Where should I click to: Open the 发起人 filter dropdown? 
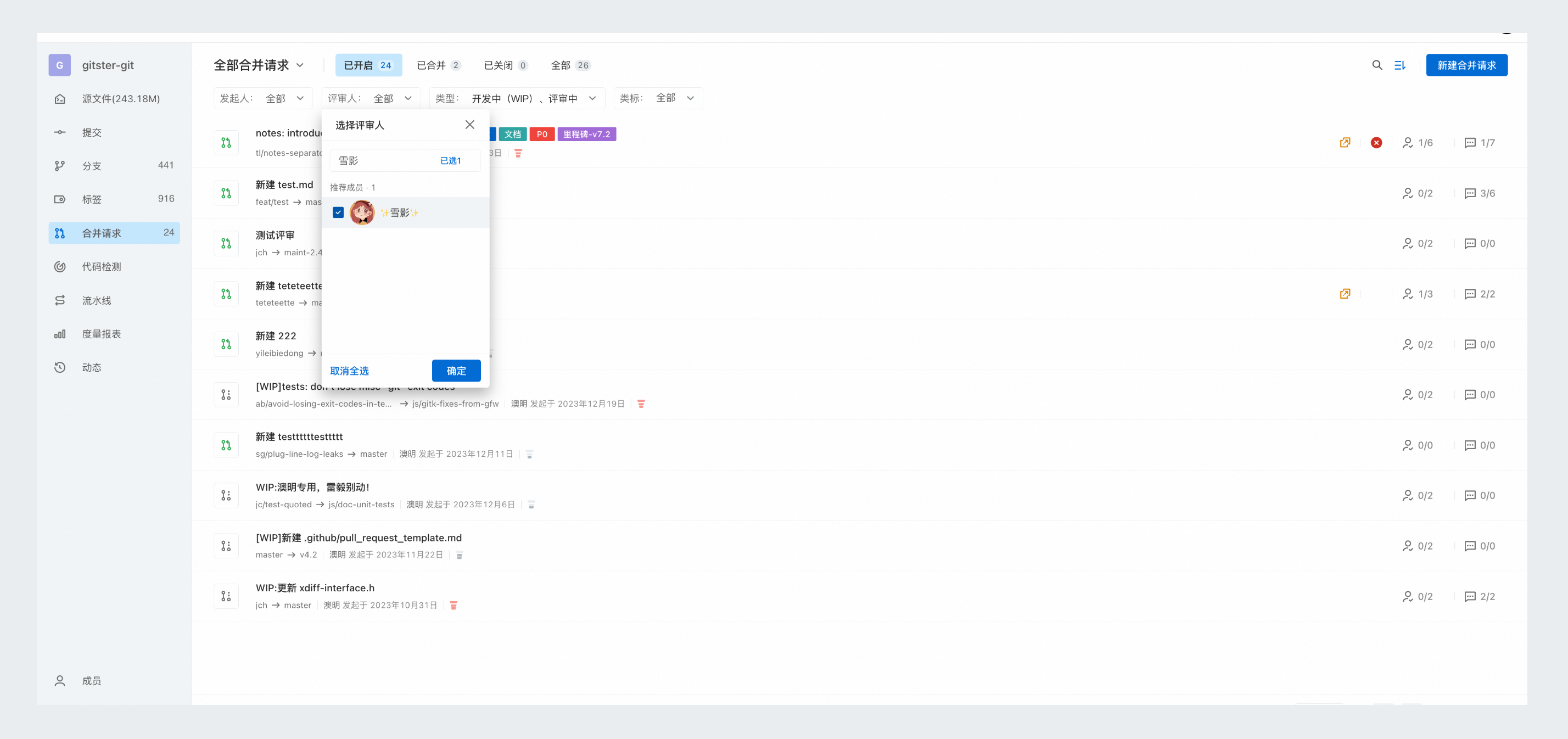click(263, 98)
